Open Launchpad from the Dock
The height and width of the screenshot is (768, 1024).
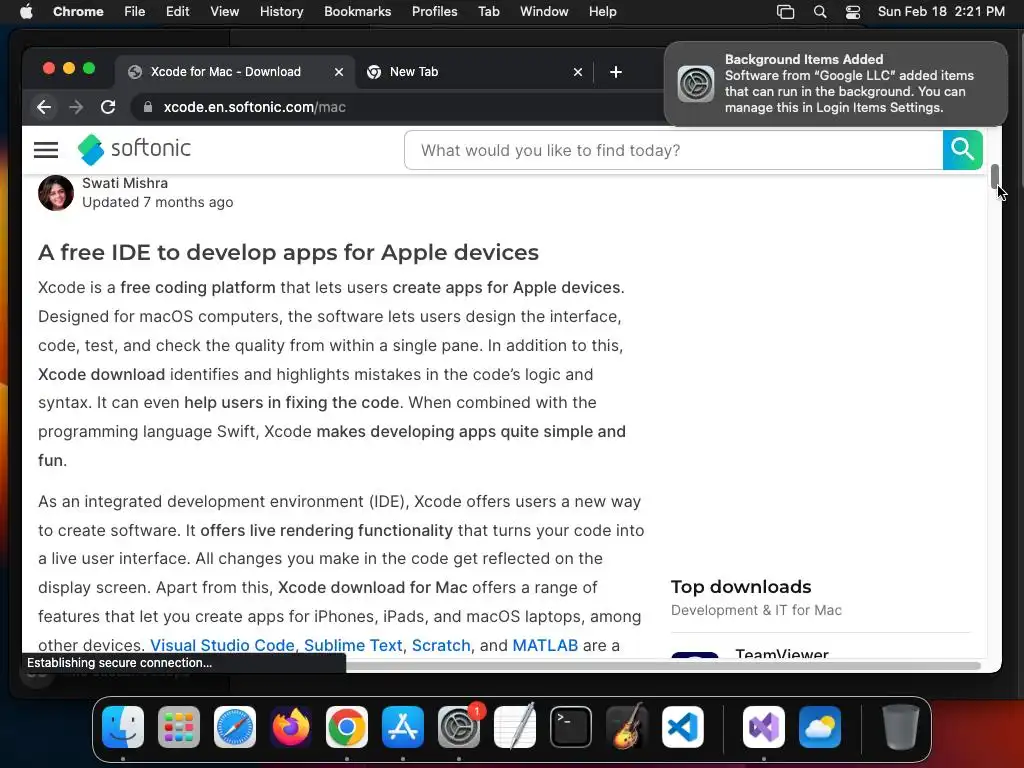(179, 727)
